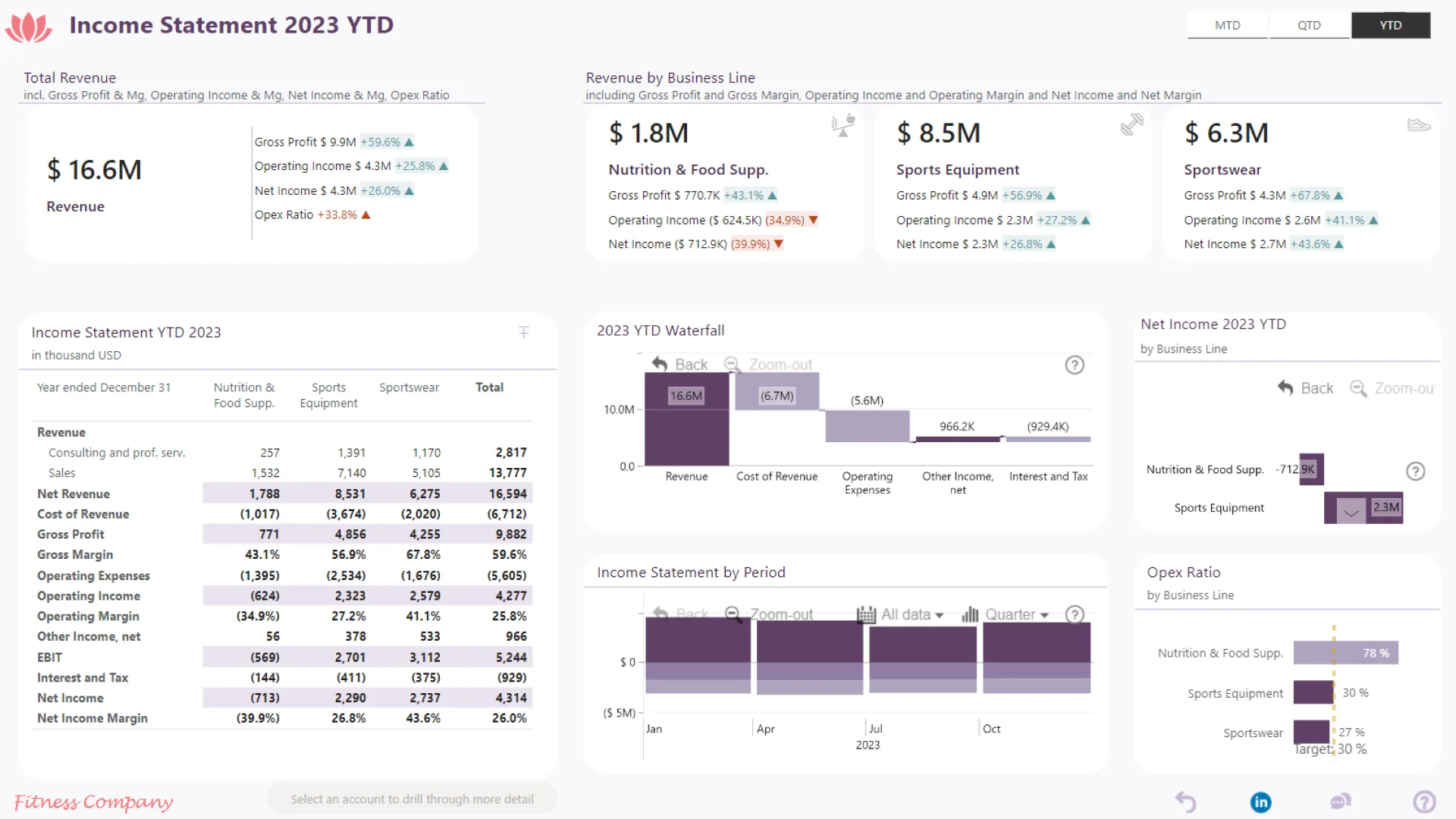Click the Total column header
1456x819 pixels.
pos(489,388)
